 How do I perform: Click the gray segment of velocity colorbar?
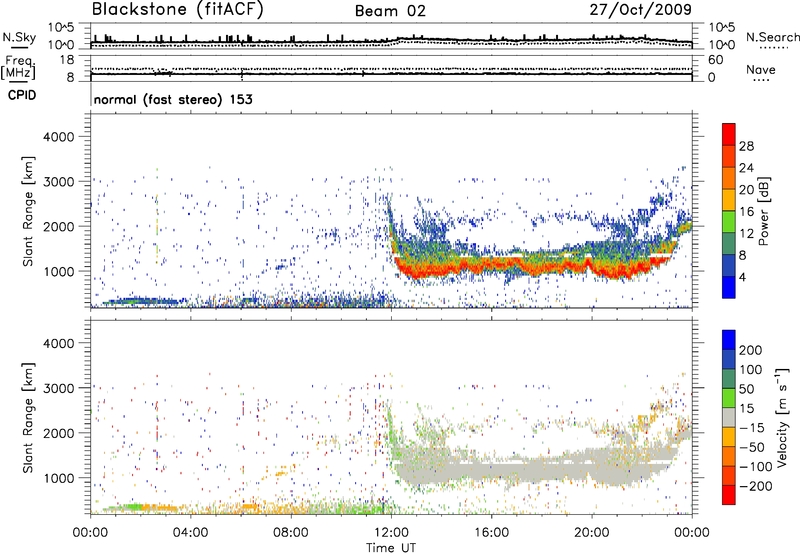[x=729, y=418]
